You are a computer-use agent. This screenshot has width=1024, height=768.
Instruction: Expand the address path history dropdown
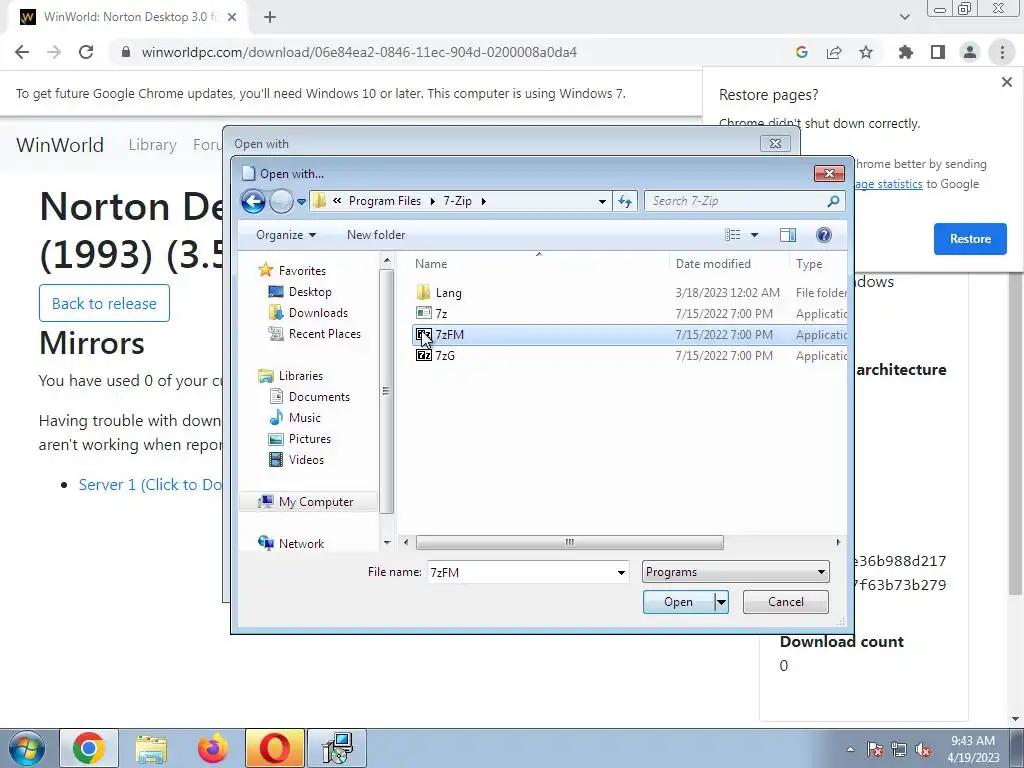click(x=602, y=202)
